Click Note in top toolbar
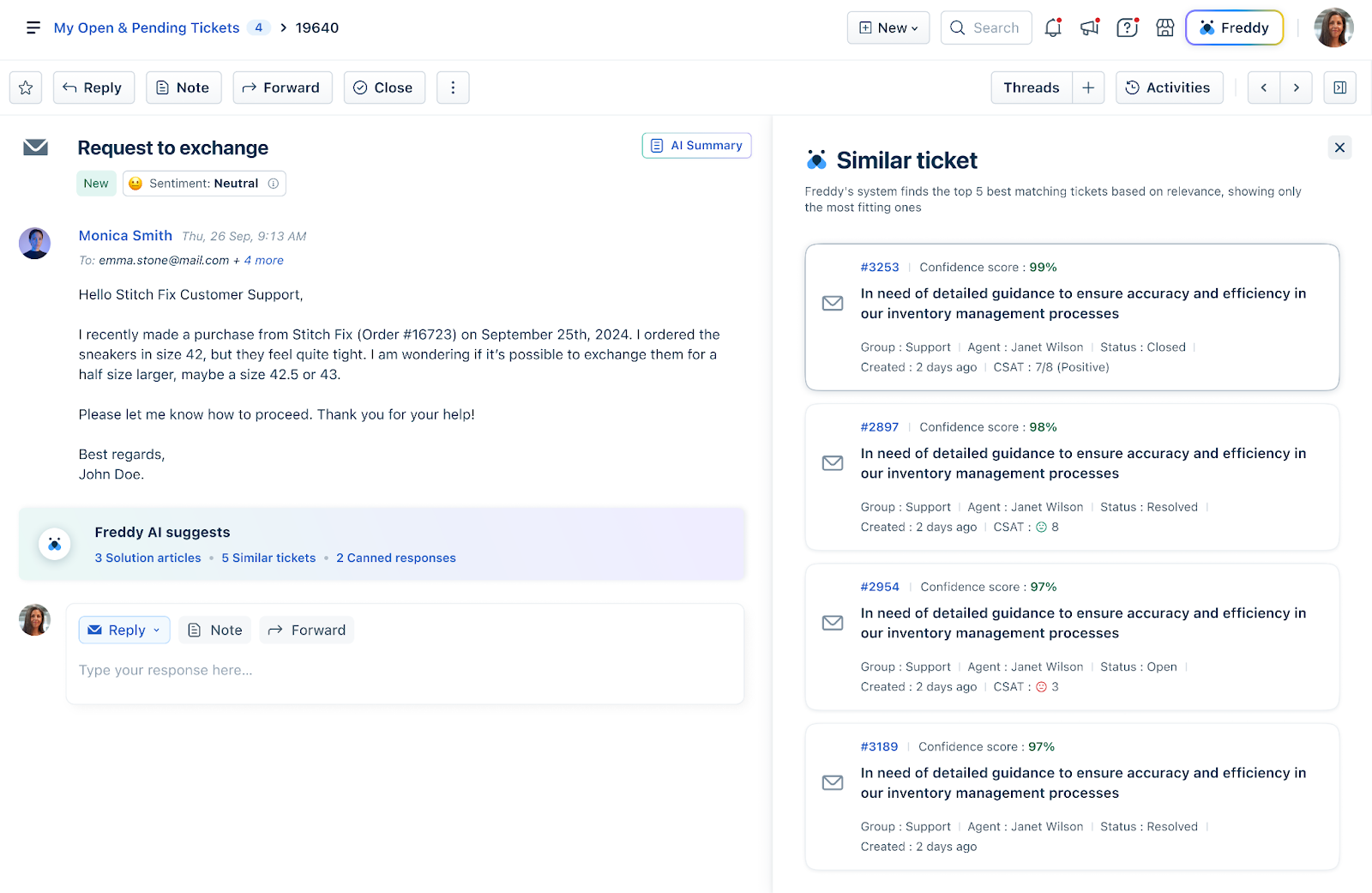The height and width of the screenshot is (893, 1372). click(x=184, y=87)
